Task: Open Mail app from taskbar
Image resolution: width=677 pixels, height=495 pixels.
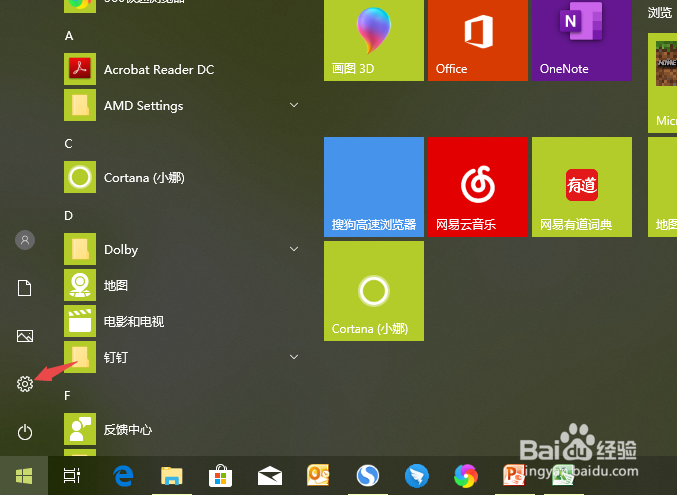Action: (x=270, y=476)
